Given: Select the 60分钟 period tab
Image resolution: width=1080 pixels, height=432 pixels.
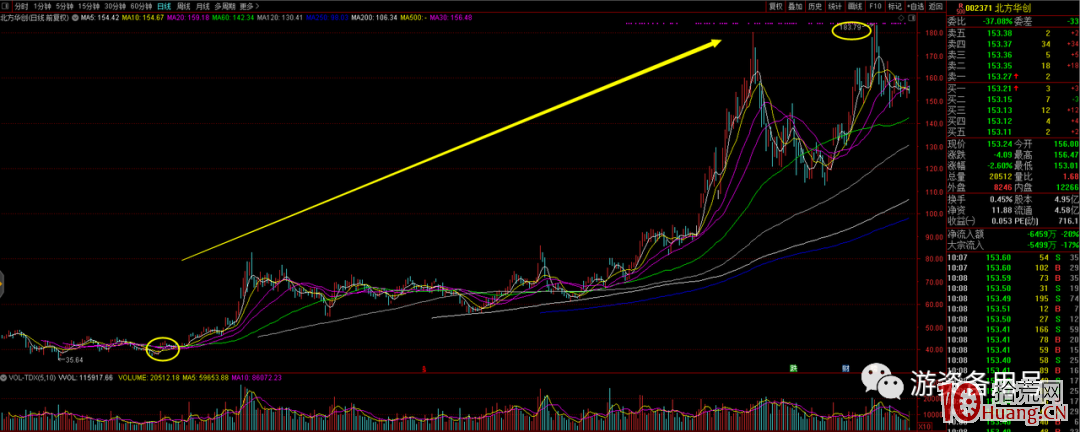Looking at the screenshot, I should coord(142,6).
